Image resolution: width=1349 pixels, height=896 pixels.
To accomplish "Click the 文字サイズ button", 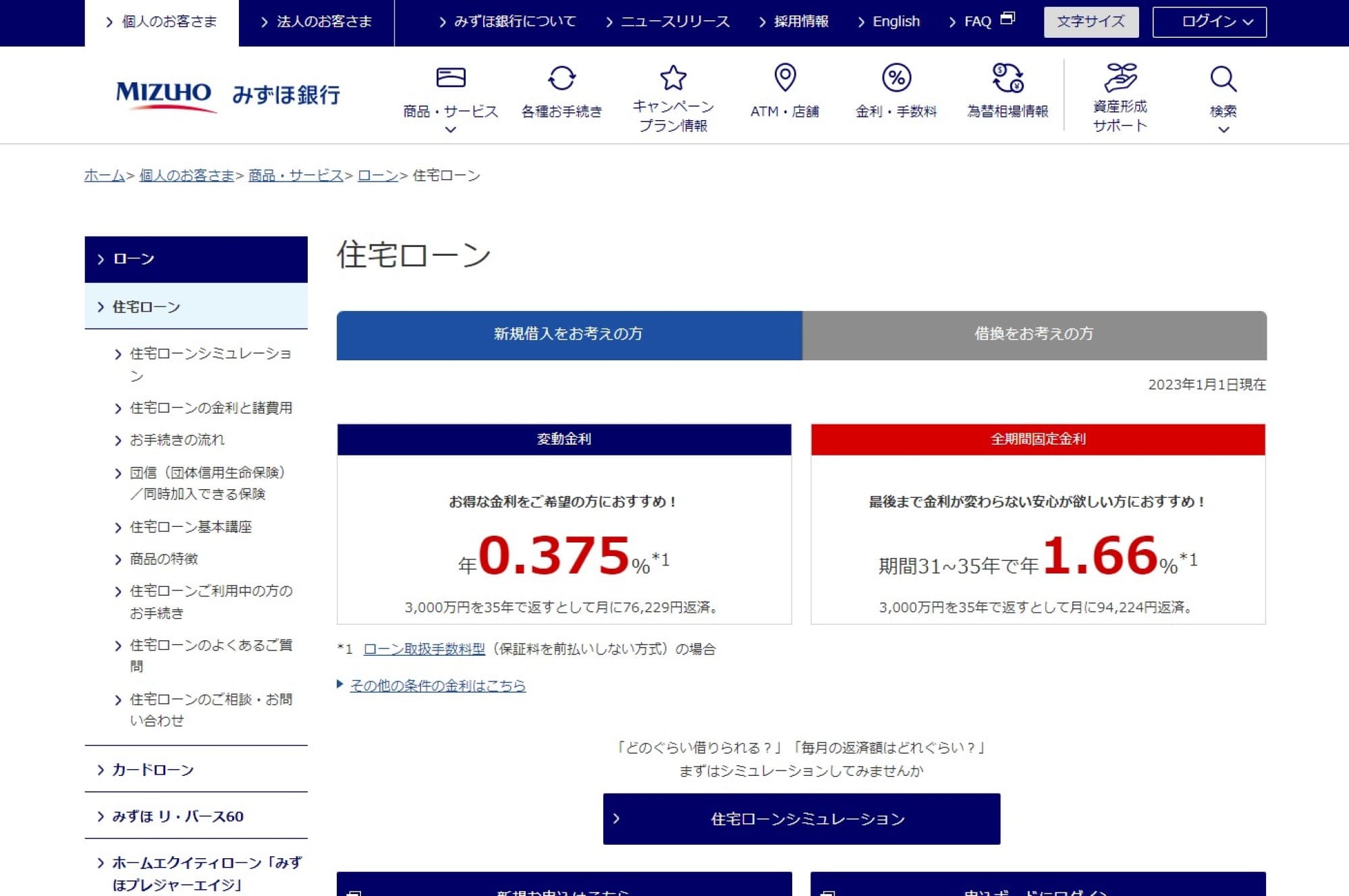I will [x=1091, y=22].
